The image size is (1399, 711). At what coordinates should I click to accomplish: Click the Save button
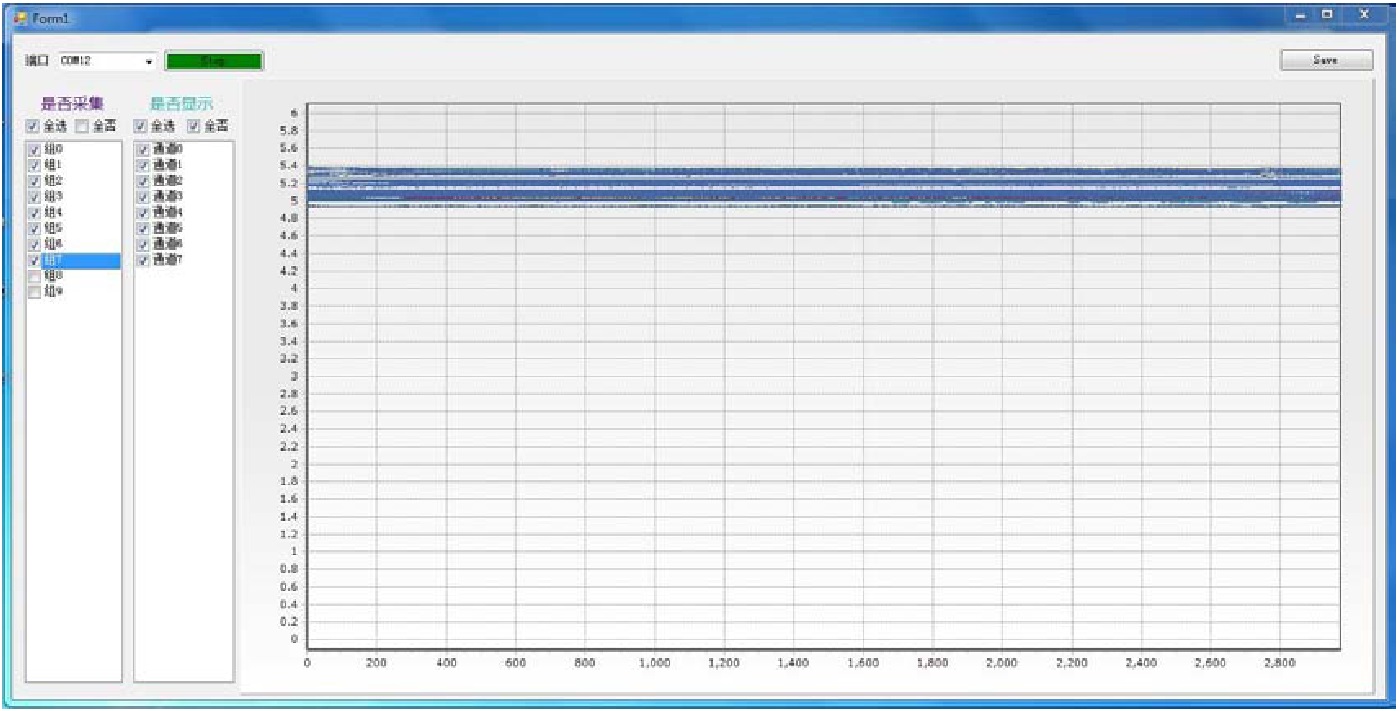[x=1326, y=60]
